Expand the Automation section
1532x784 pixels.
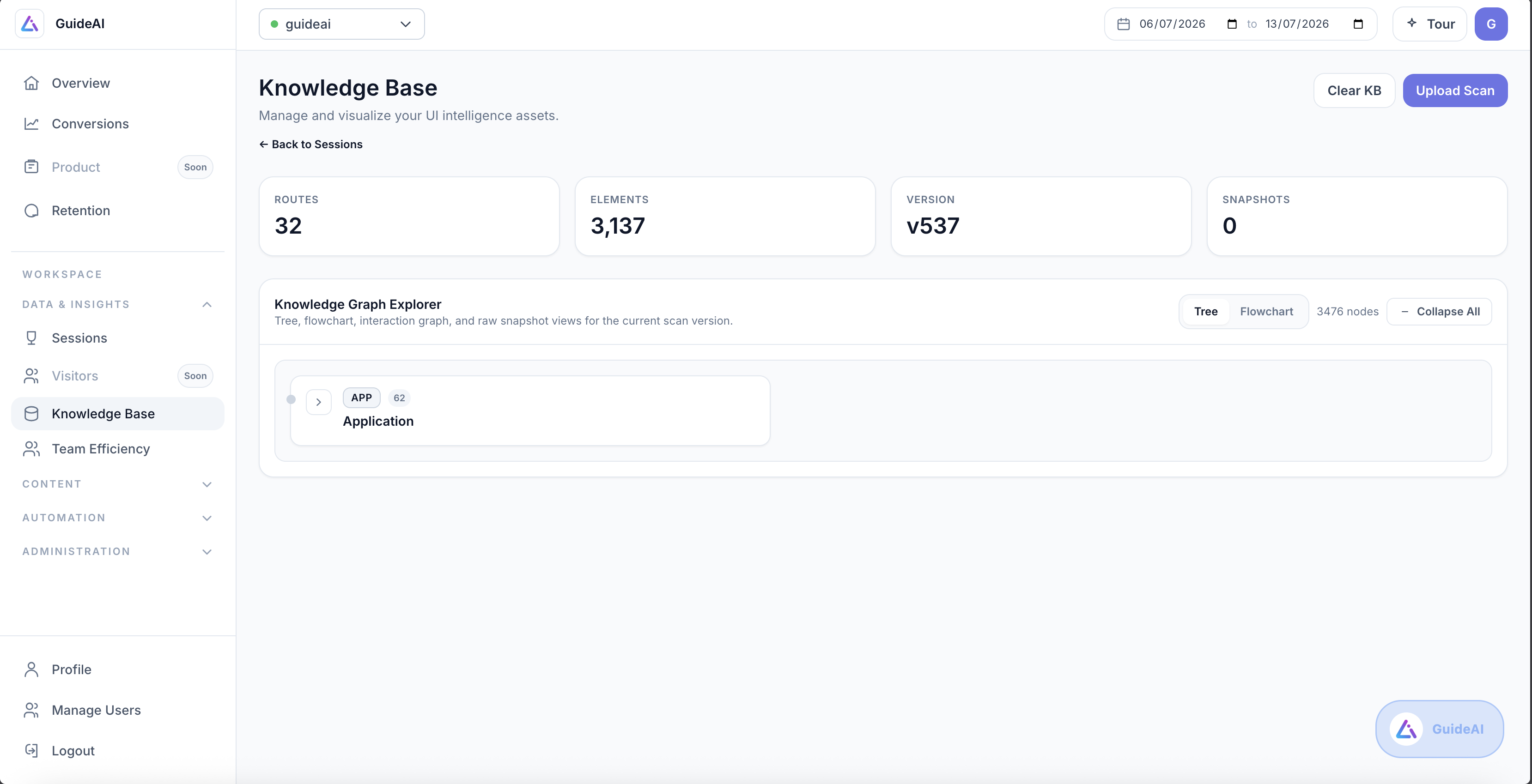(117, 518)
